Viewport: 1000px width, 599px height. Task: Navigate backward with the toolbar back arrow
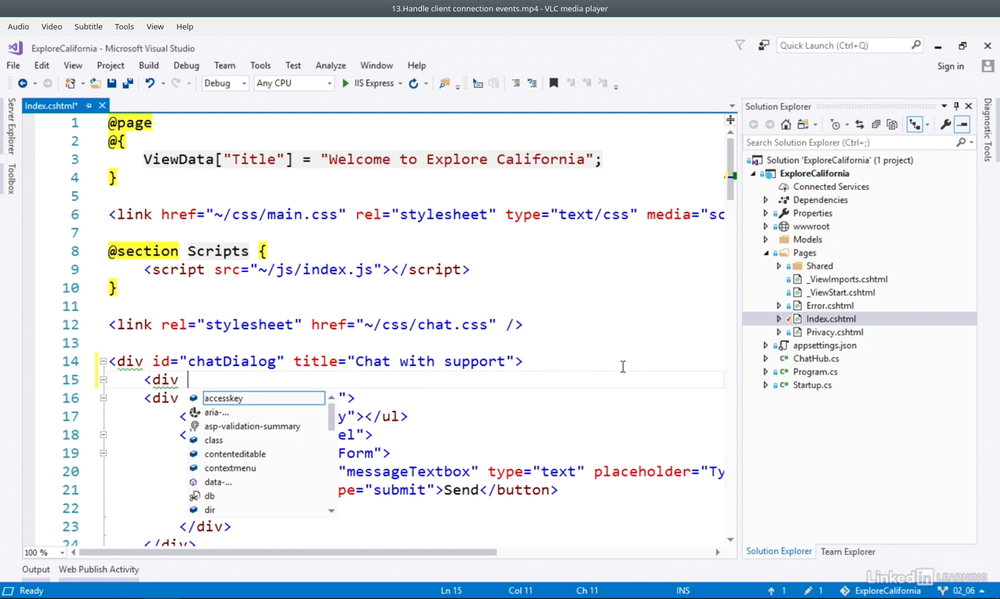point(22,84)
